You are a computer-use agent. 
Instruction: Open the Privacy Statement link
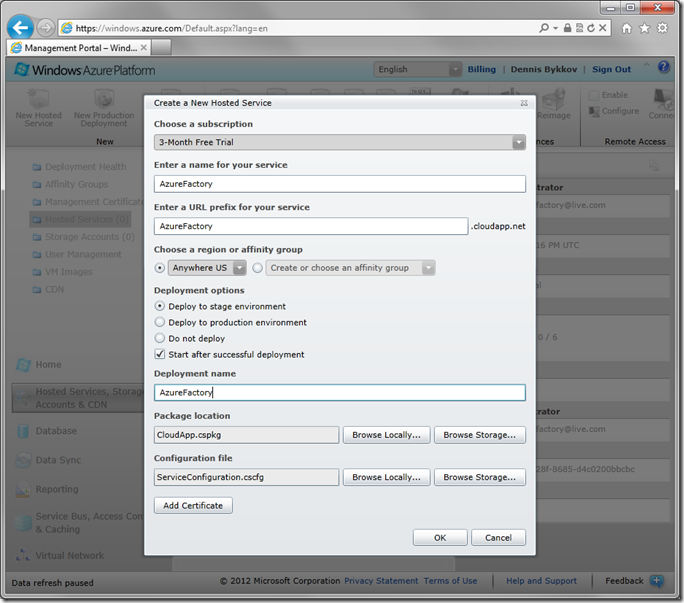pos(381,581)
